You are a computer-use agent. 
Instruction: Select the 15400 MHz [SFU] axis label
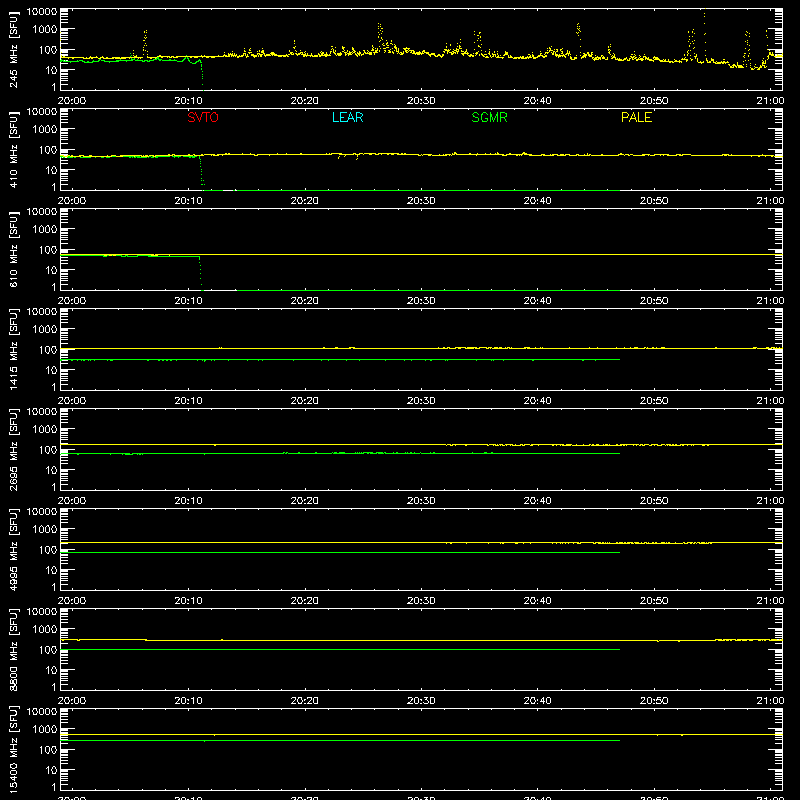point(13,749)
